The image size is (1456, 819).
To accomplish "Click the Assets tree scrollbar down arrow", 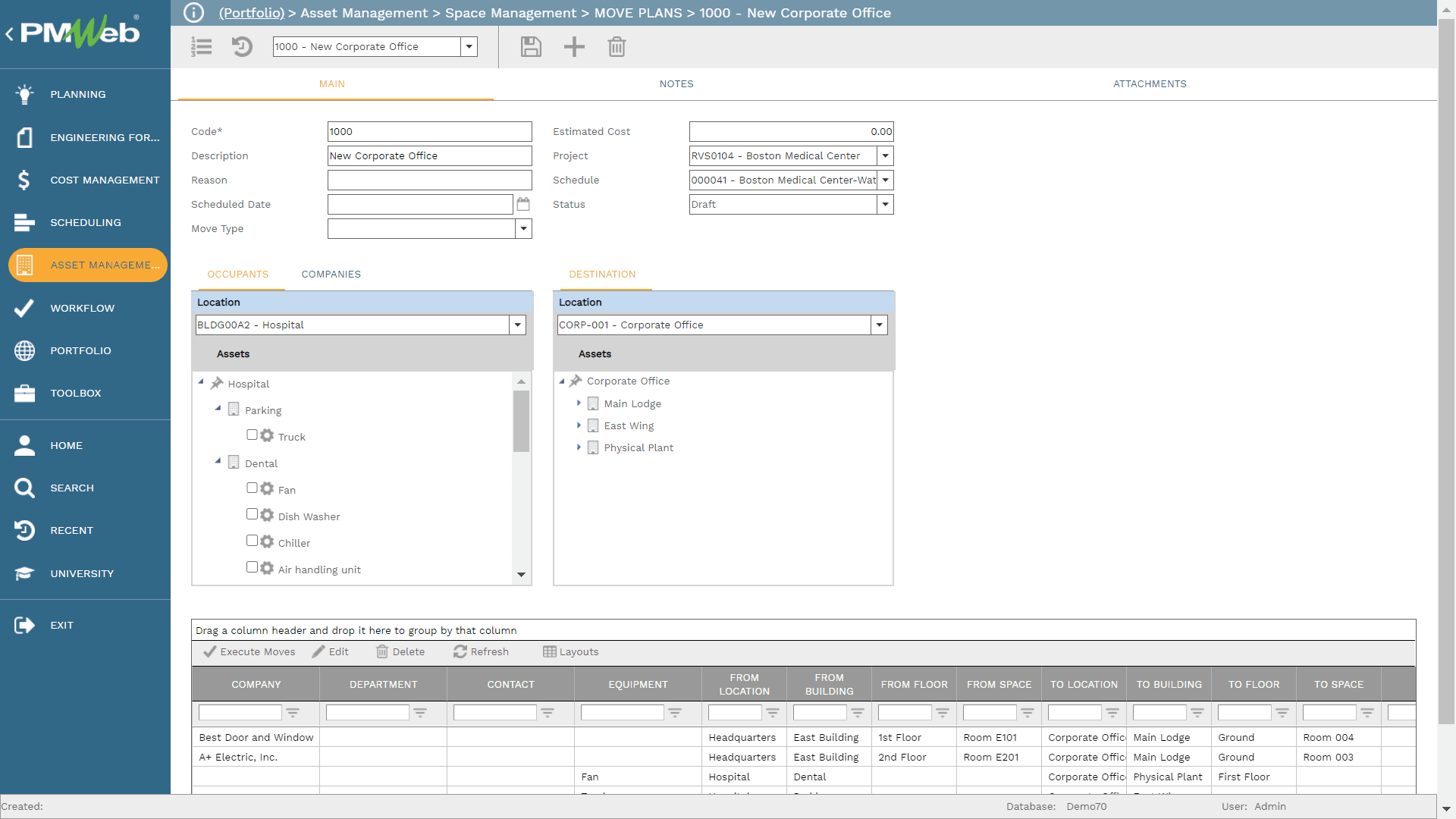I will 521,575.
